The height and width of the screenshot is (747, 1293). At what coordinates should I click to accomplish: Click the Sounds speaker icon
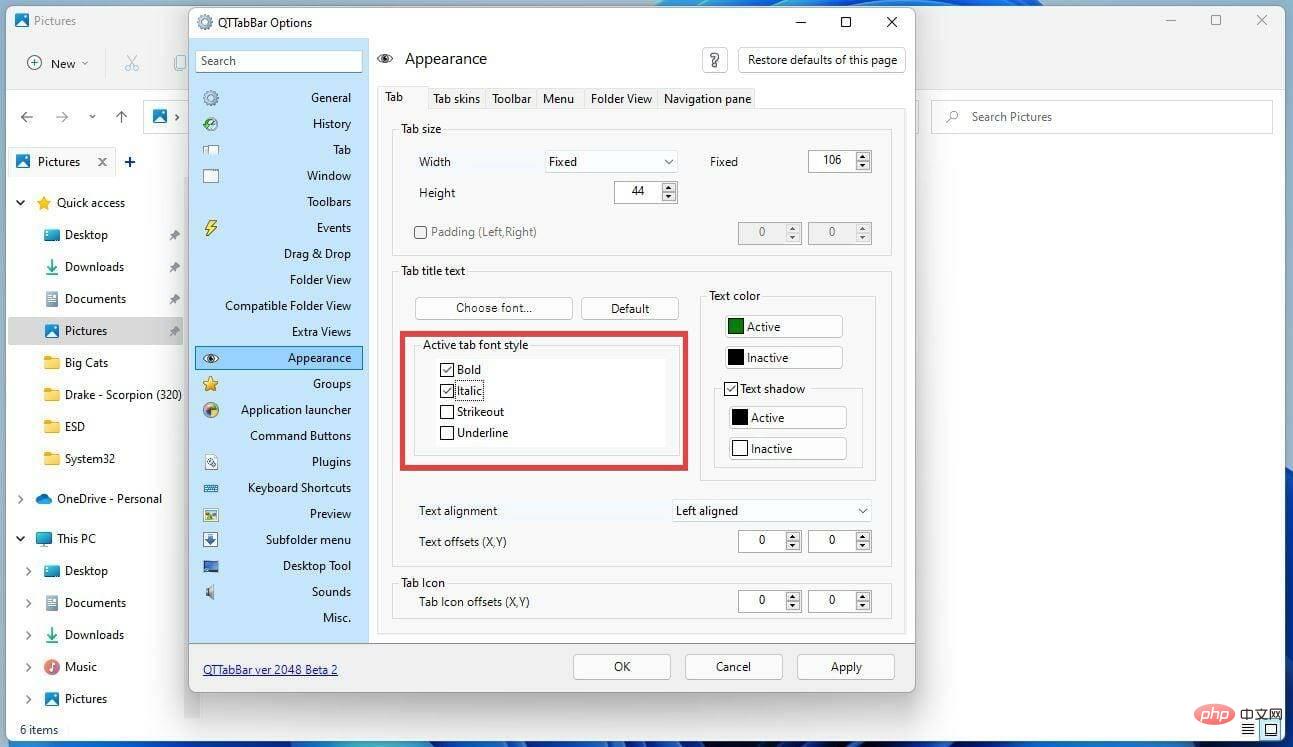point(211,592)
